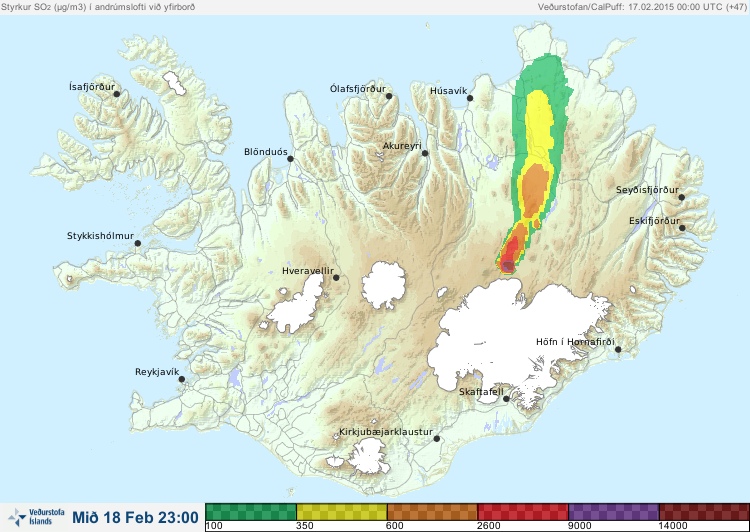
Task: Click the Skaftafell location dot
Action: [x=506, y=399]
